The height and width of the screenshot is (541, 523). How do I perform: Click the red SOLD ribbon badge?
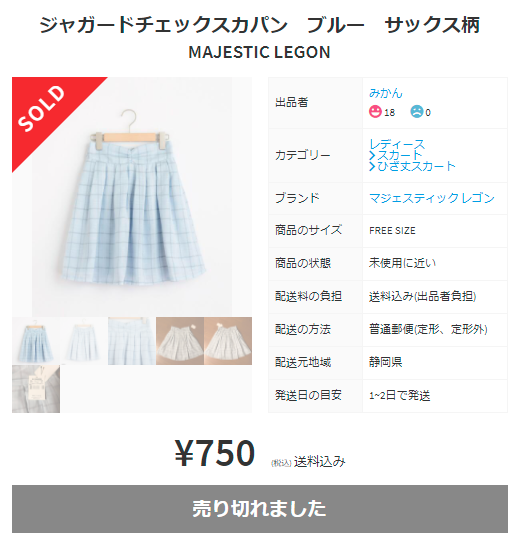tap(50, 113)
